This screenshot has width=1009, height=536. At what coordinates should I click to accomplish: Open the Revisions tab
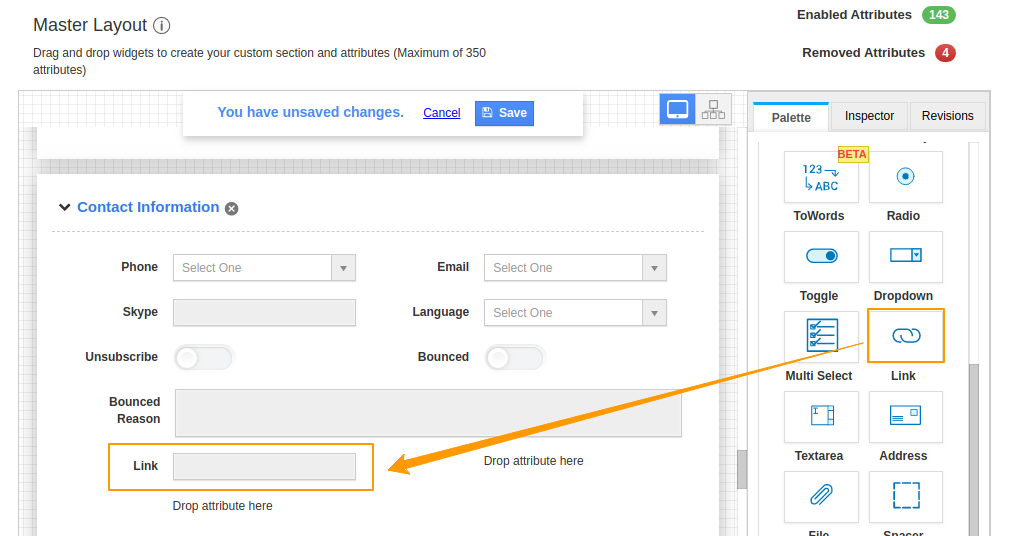[947, 116]
